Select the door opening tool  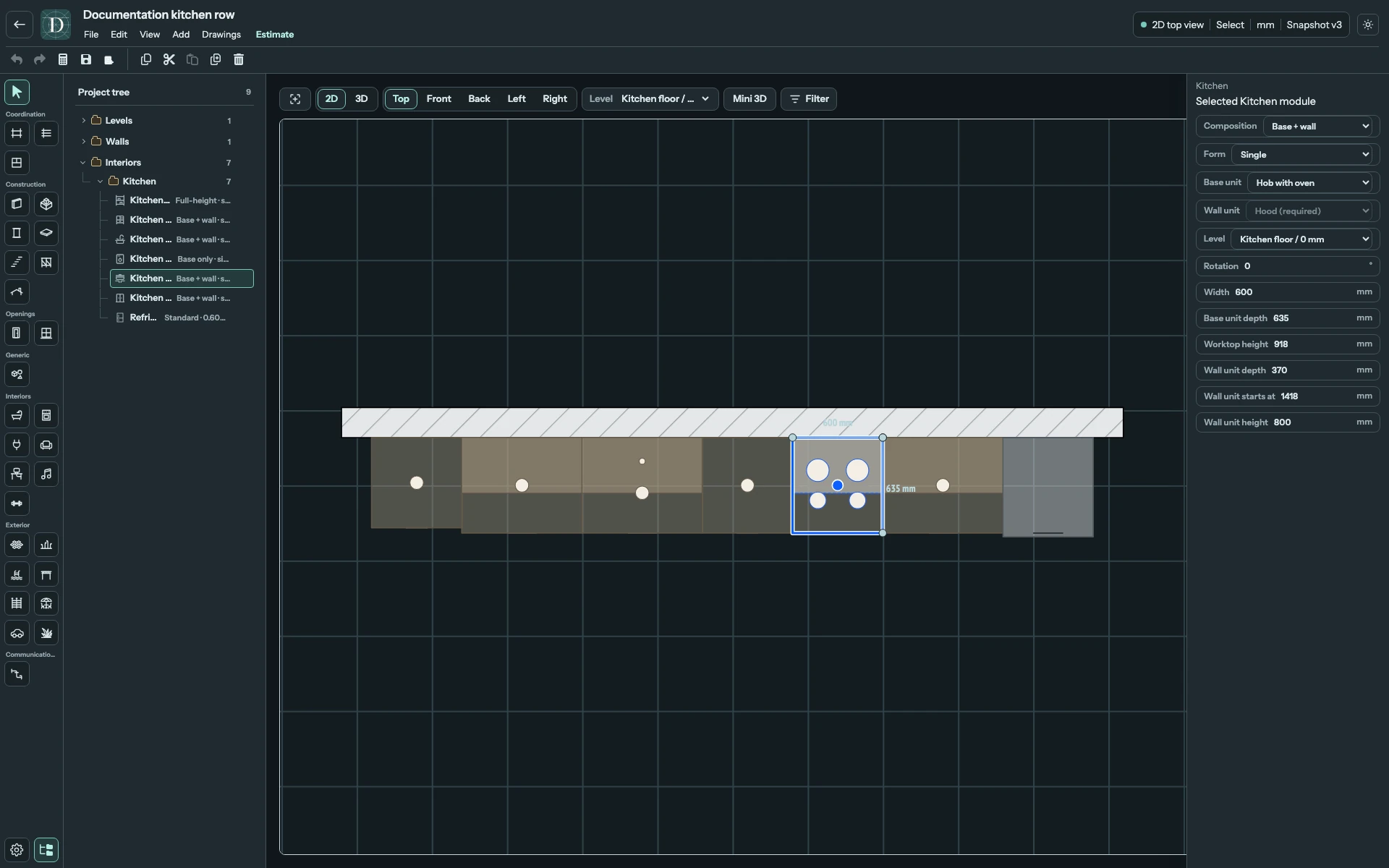point(17,333)
